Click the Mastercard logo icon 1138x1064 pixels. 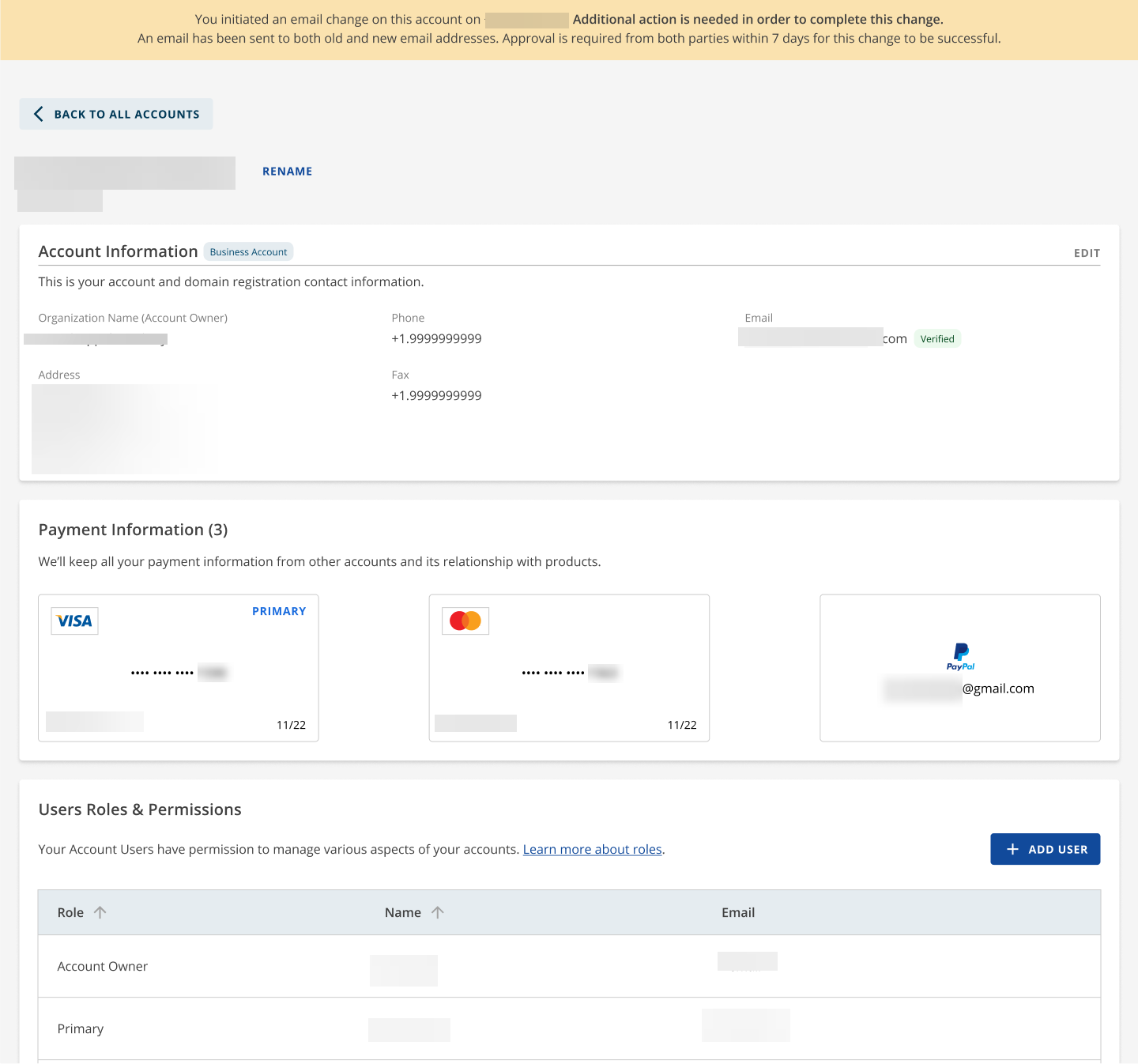point(465,621)
